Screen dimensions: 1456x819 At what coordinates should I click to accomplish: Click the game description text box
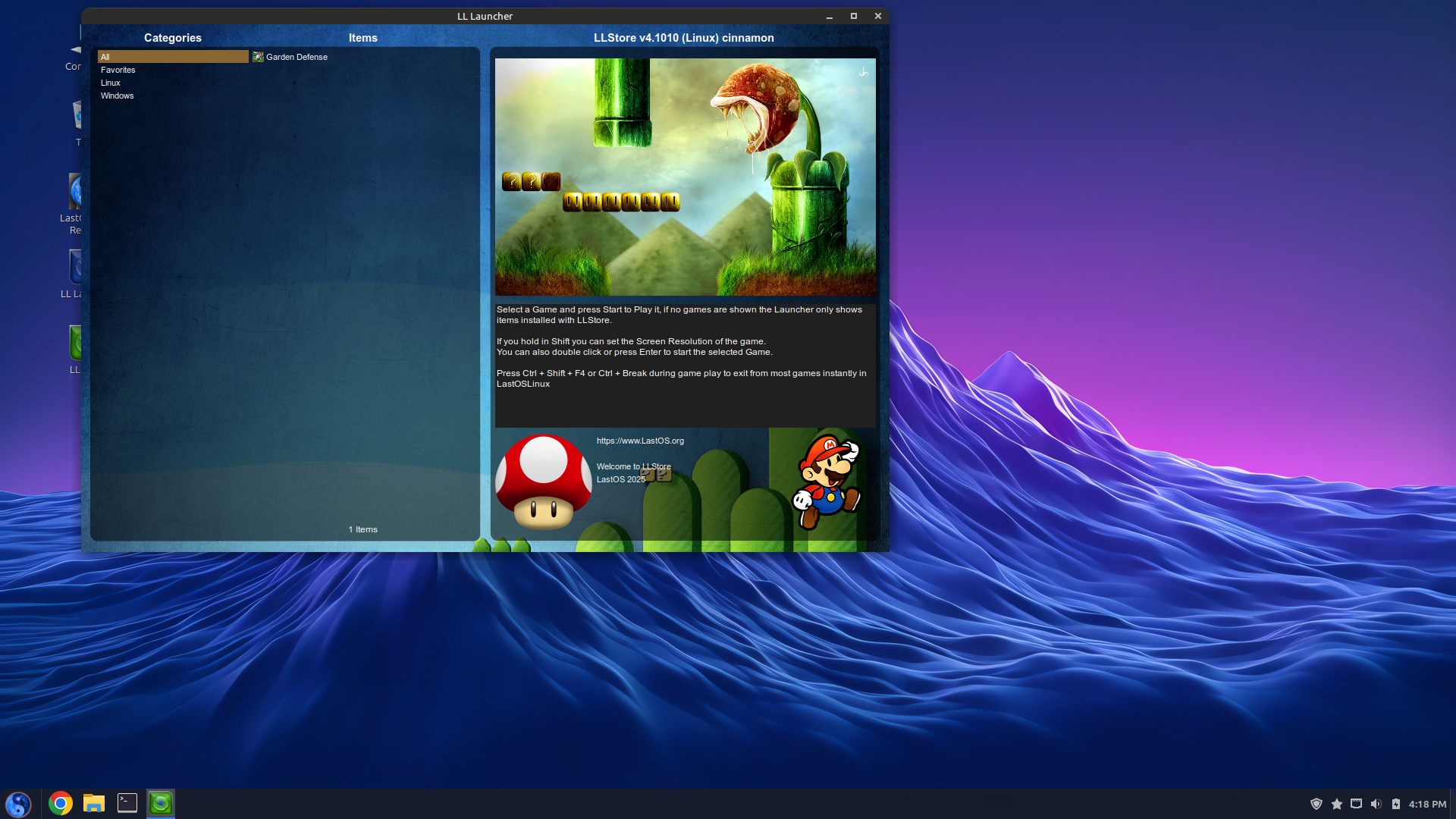point(685,366)
